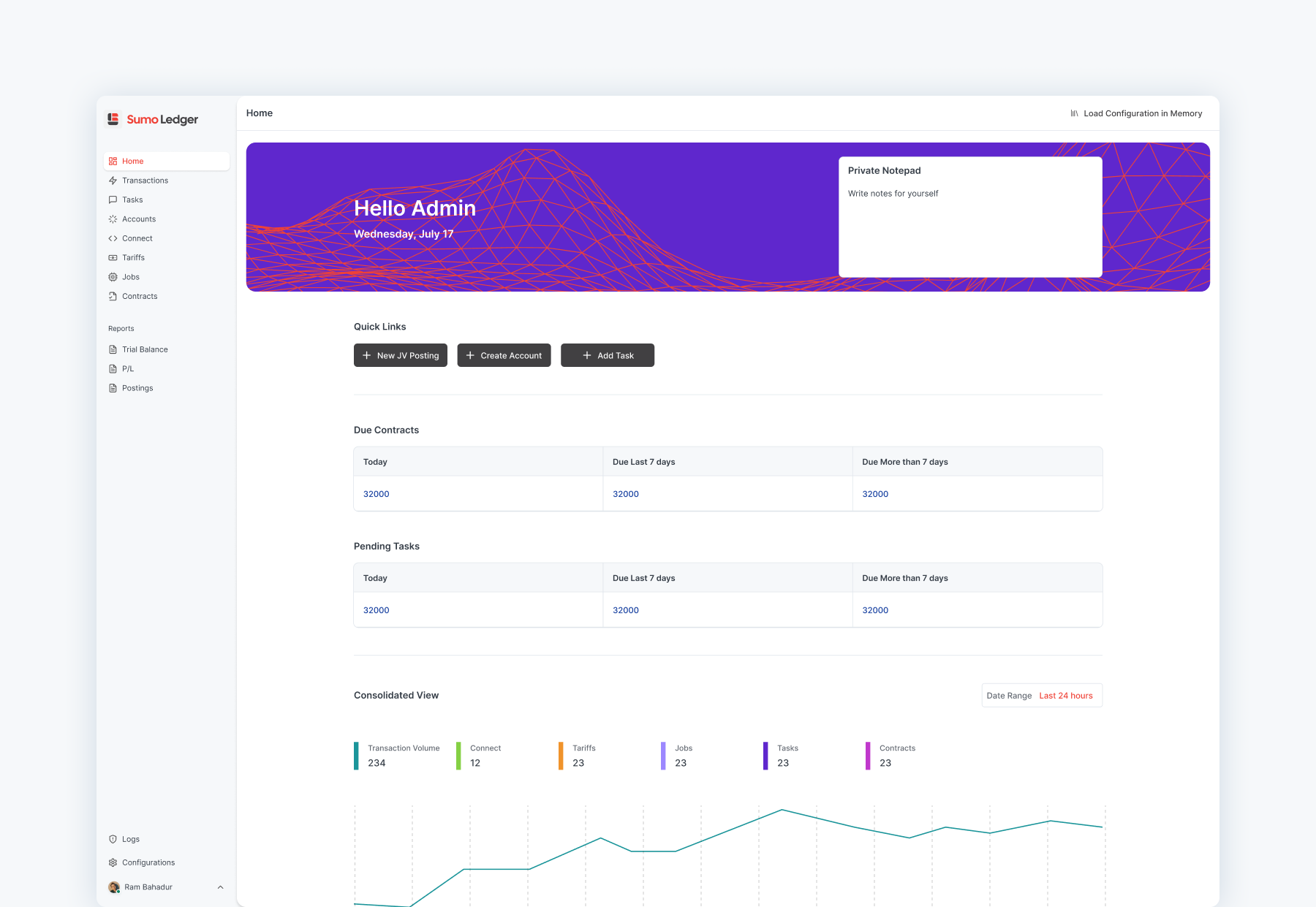Click the Jobs CPU chip icon

point(113,277)
